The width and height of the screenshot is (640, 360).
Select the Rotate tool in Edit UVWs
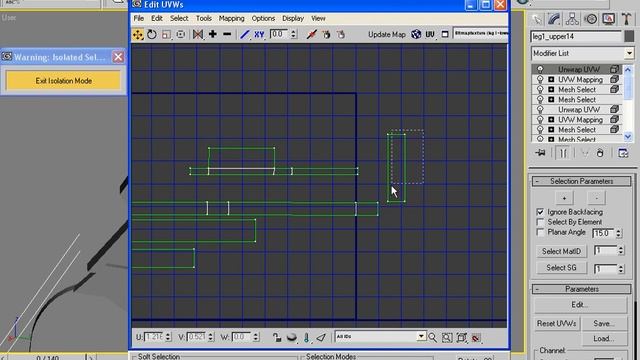(x=152, y=35)
